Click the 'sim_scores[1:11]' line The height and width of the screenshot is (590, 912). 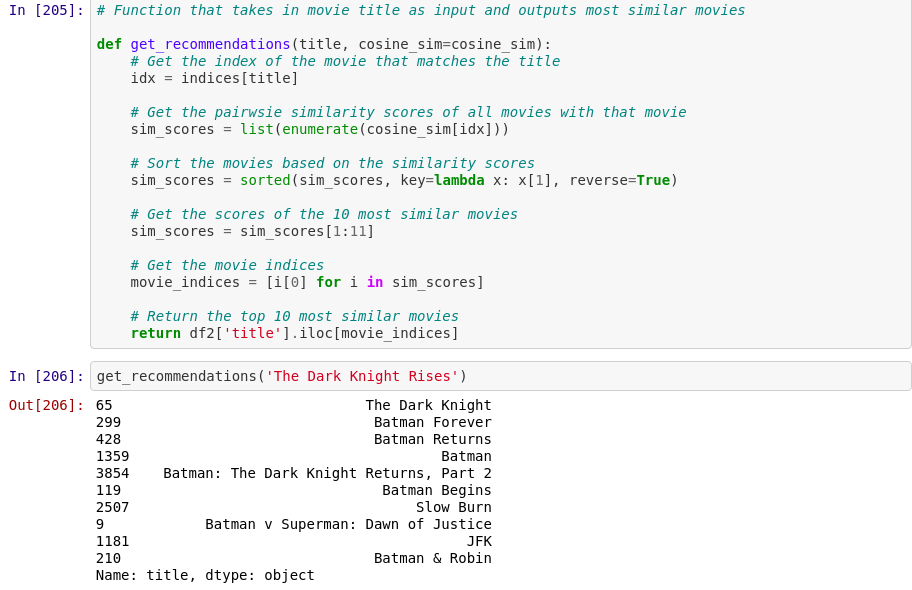tap(252, 232)
